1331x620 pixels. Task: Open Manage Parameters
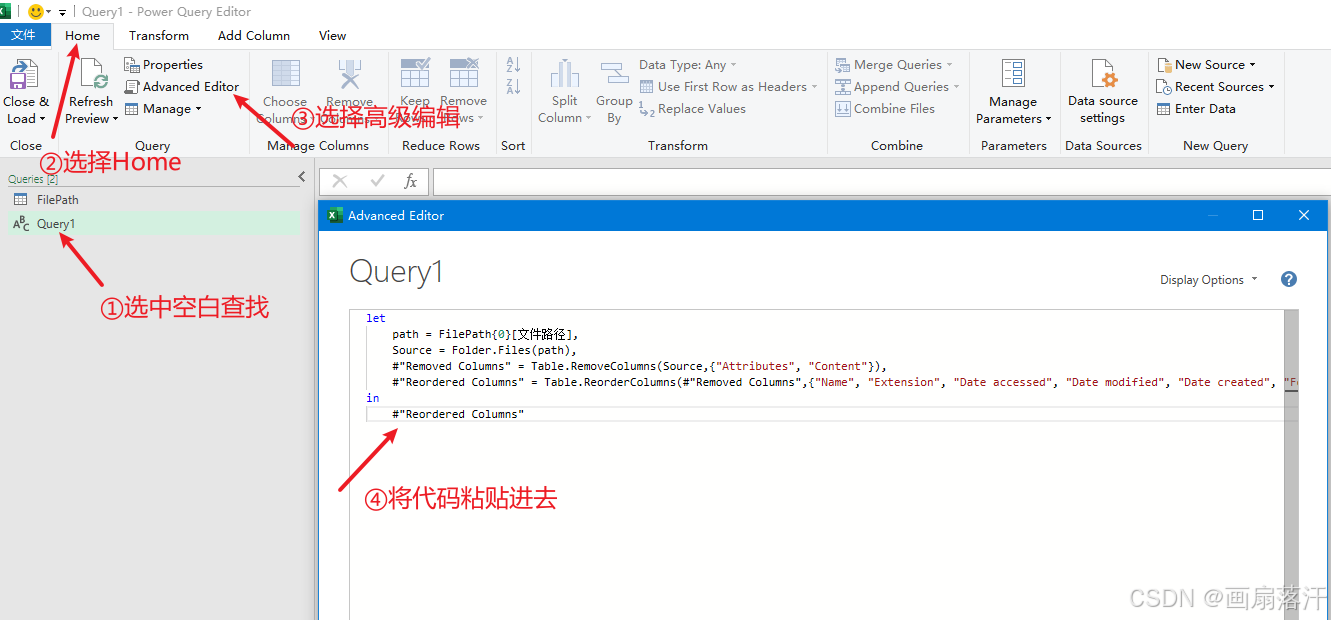pos(1013,88)
